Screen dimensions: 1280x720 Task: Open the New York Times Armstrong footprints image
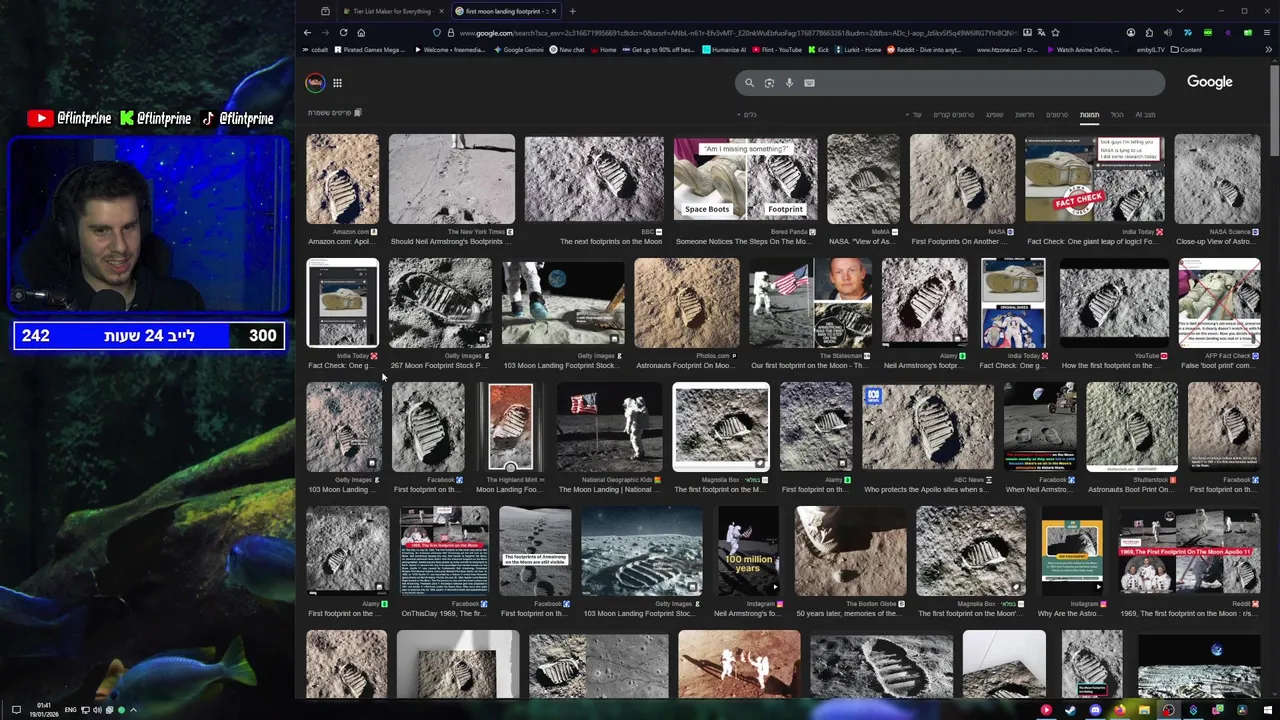451,178
